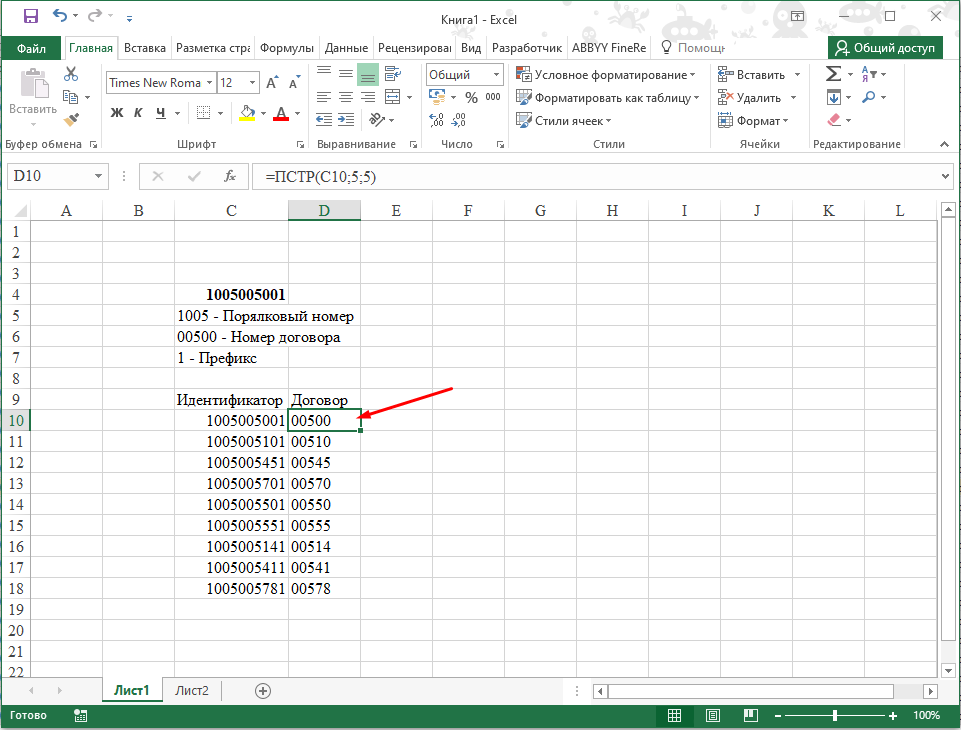Switch to the Формулы ribbon tab
Viewport: 961px width, 730px height.
[x=287, y=48]
